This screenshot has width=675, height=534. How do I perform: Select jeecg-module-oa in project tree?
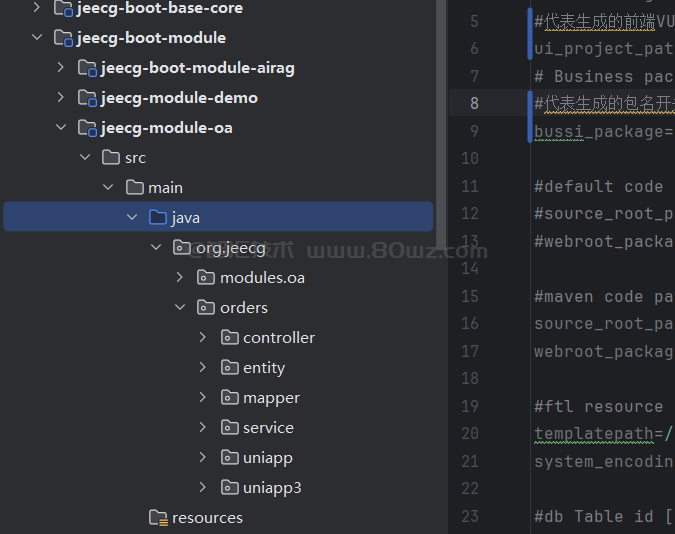click(167, 128)
